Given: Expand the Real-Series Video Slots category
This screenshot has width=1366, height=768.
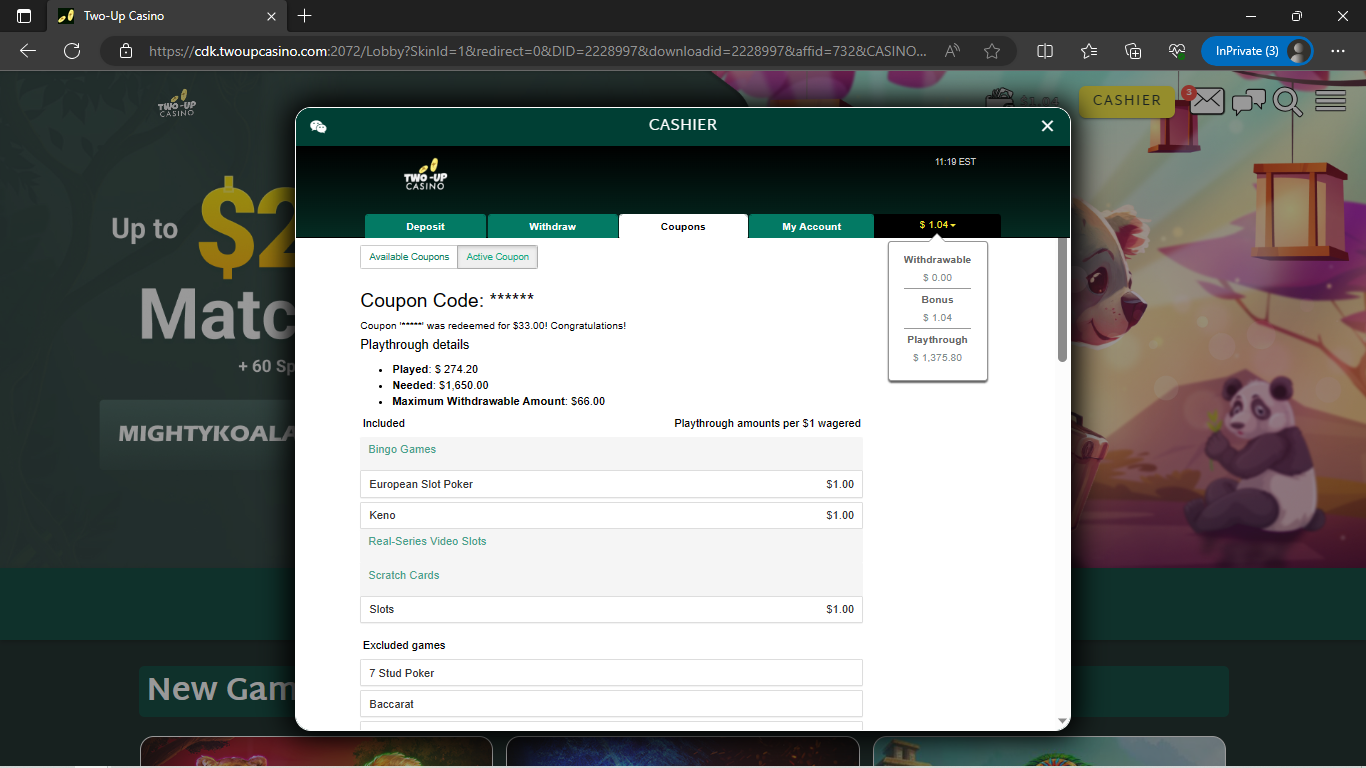Looking at the screenshot, I should point(427,541).
